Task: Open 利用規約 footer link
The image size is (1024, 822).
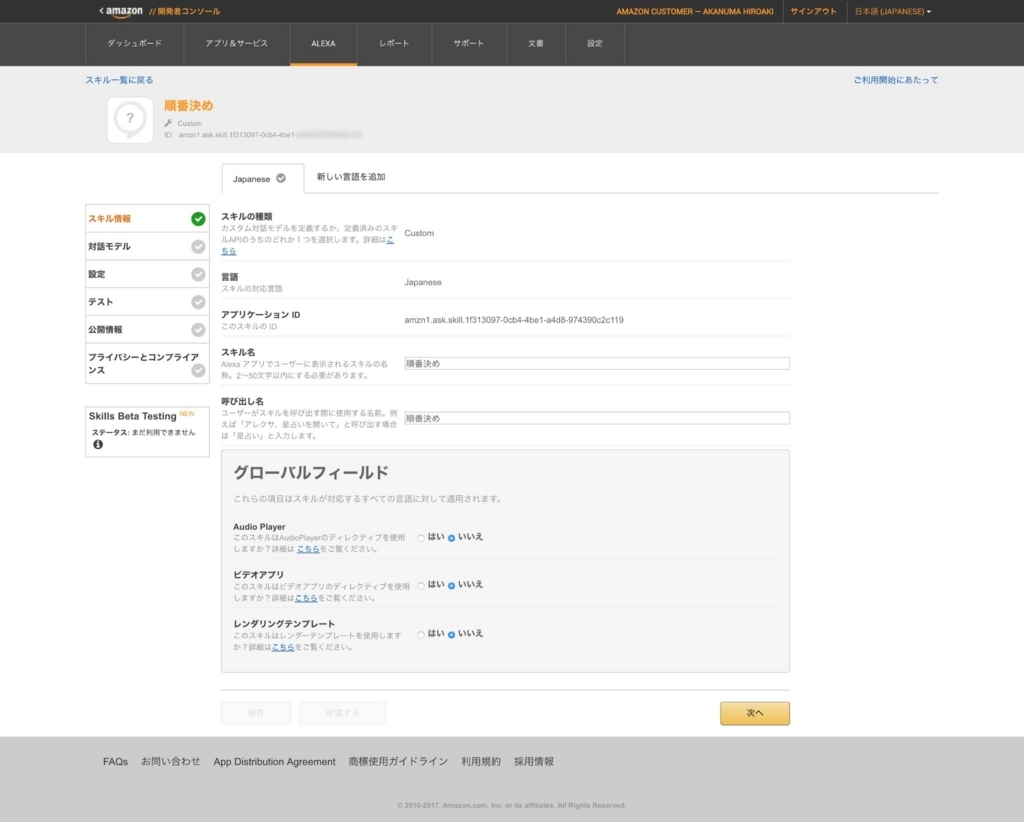Action: tap(481, 762)
